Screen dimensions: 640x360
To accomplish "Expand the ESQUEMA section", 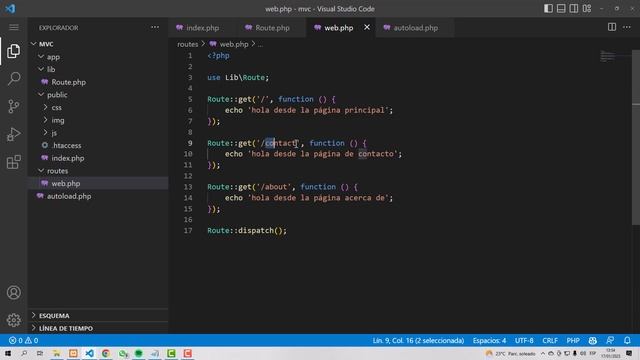I will pos(98,316).
